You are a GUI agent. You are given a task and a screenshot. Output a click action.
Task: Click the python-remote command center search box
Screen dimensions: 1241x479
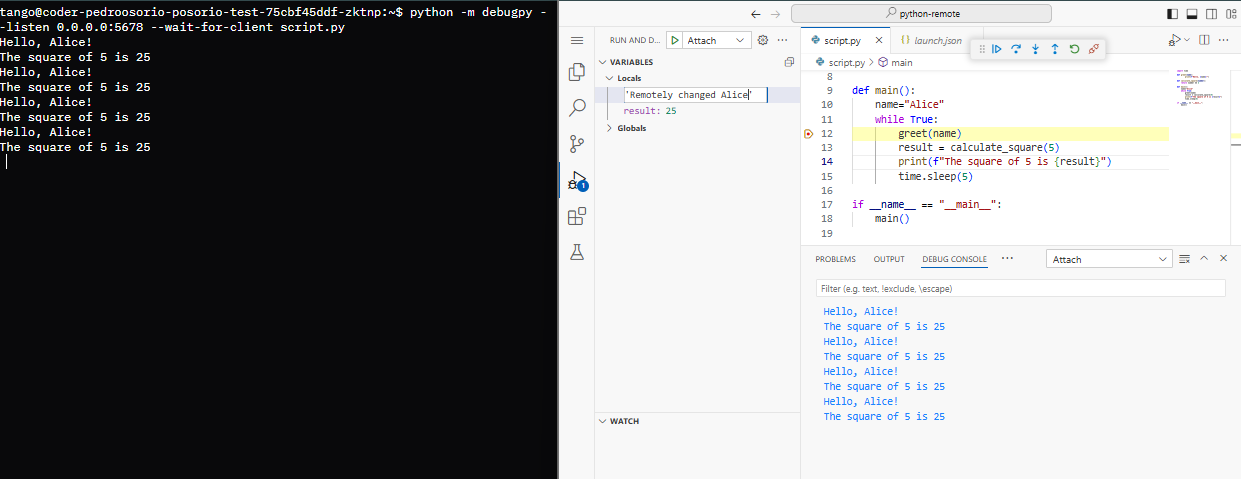pos(921,14)
